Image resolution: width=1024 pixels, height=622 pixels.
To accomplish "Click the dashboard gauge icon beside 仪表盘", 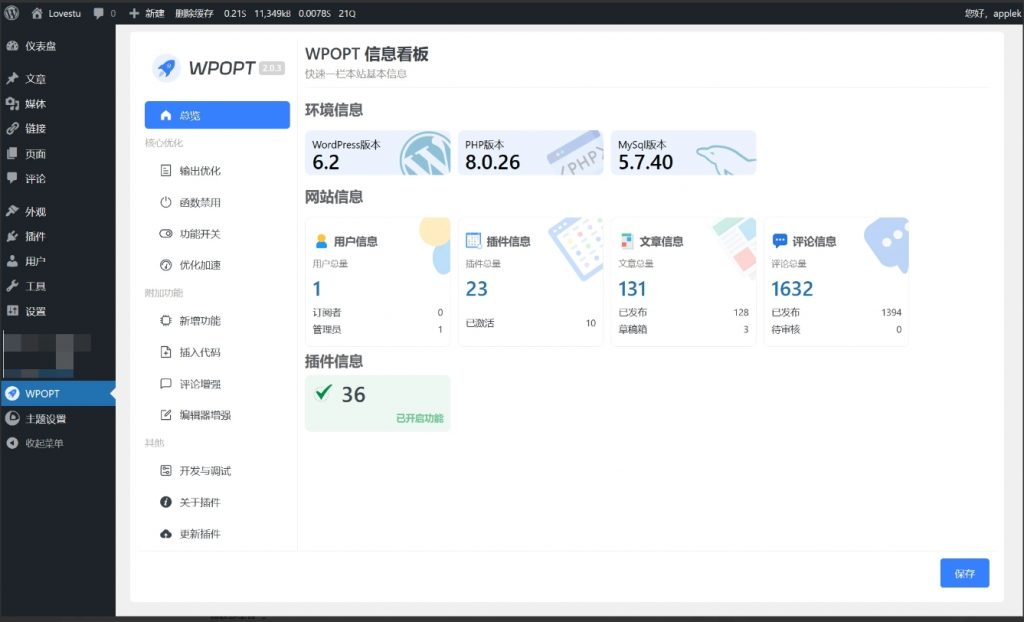I will click(x=12, y=46).
